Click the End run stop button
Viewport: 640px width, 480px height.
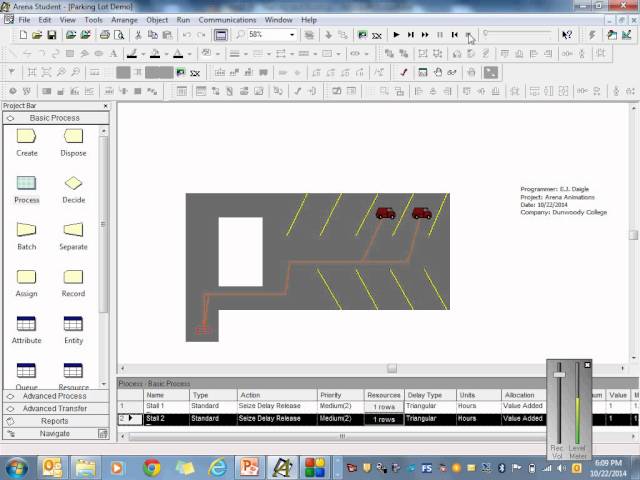(468, 35)
